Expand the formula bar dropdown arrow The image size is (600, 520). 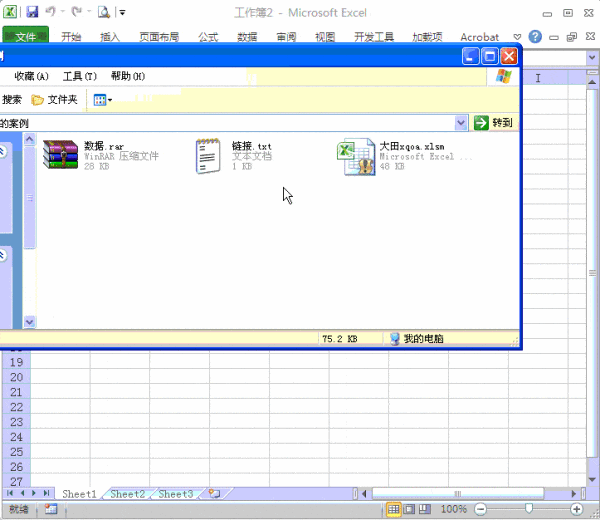pyautogui.click(x=592, y=58)
